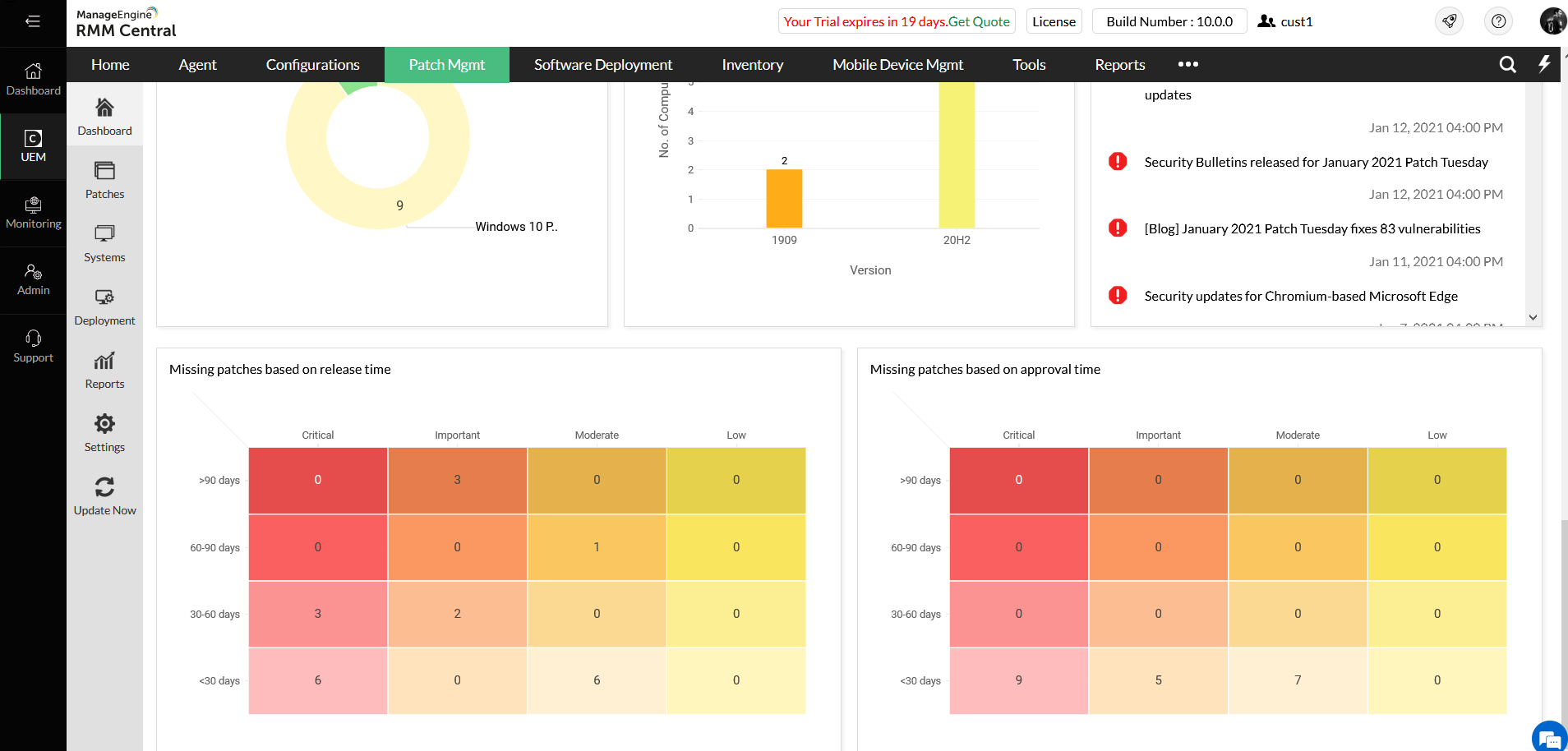
Task: Switch to Software Deployment tab
Action: coord(603,64)
